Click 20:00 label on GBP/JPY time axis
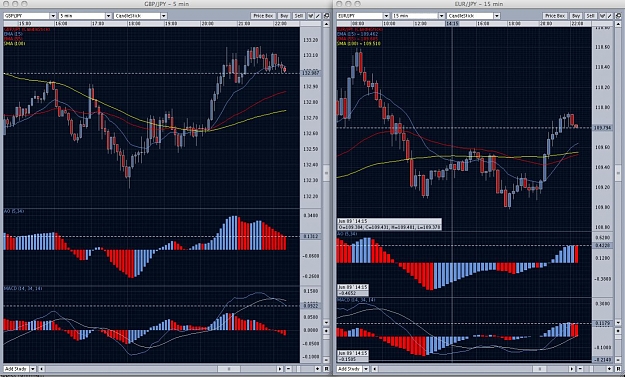 tap(208, 24)
